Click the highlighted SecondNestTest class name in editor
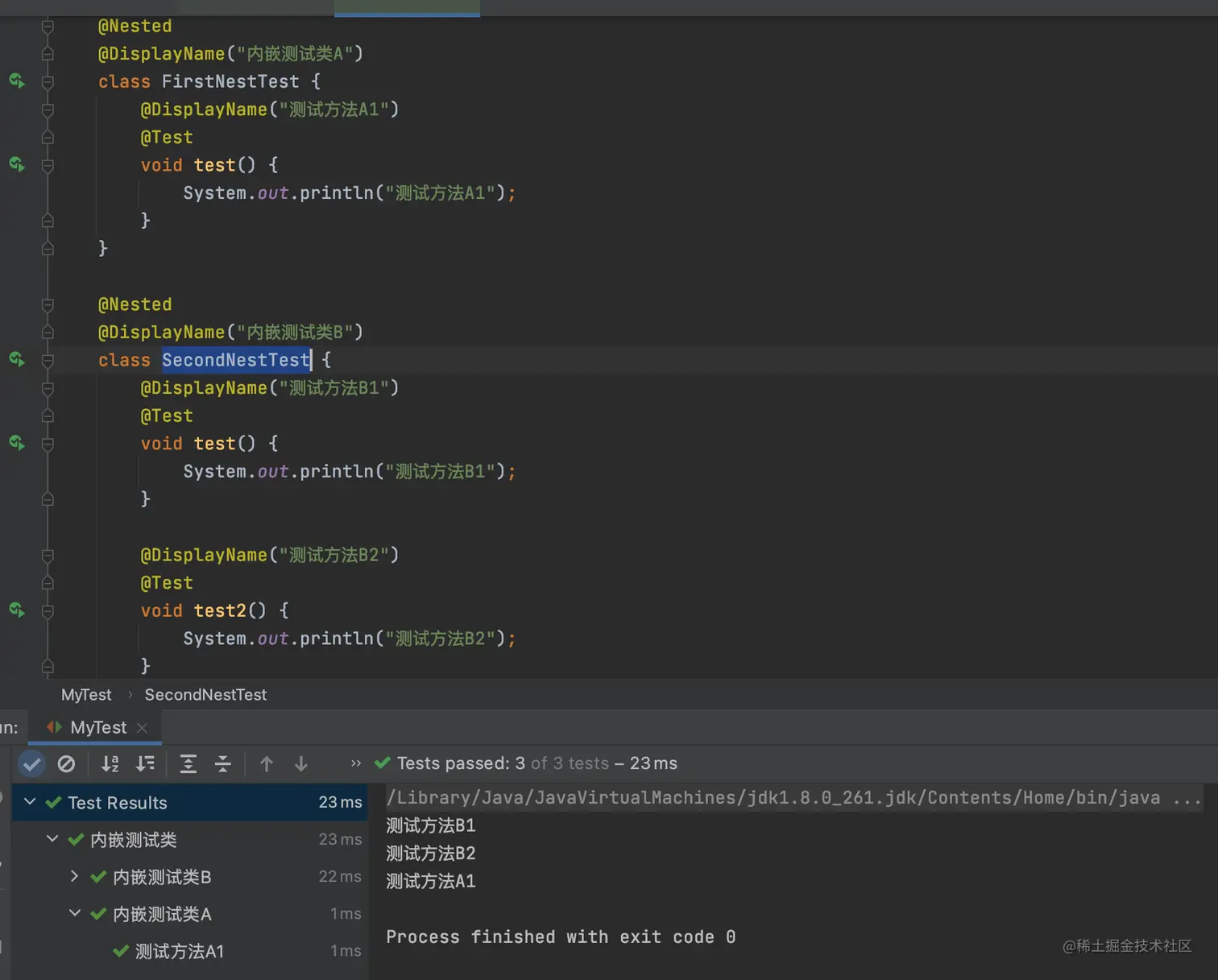The image size is (1218, 980). pyautogui.click(x=236, y=360)
